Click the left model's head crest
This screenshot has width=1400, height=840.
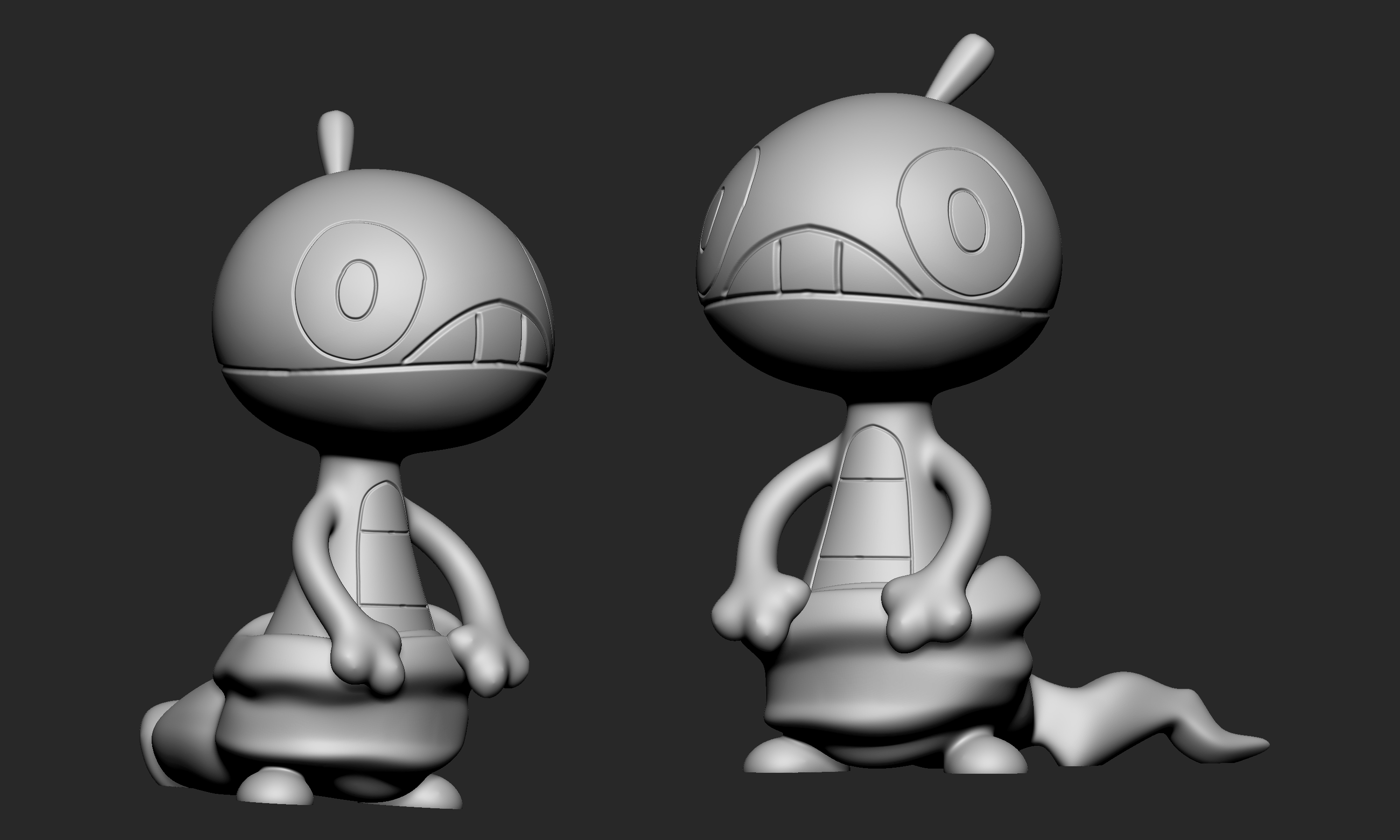[x=335, y=141]
